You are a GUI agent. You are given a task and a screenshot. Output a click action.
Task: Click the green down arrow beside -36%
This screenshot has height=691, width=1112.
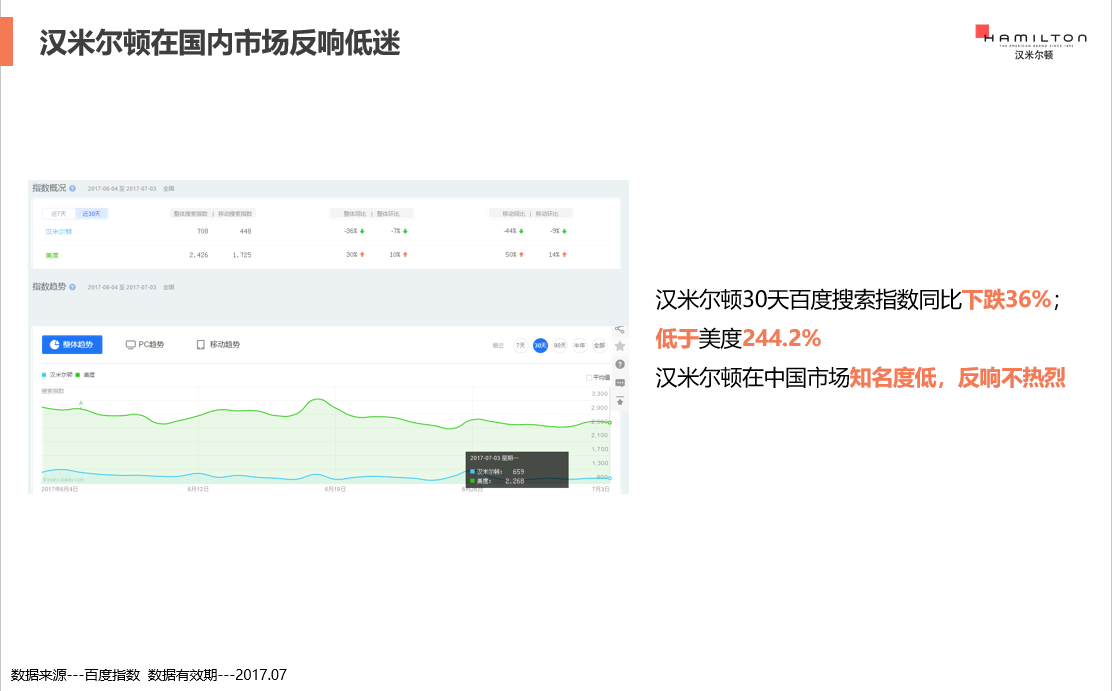tap(362, 231)
